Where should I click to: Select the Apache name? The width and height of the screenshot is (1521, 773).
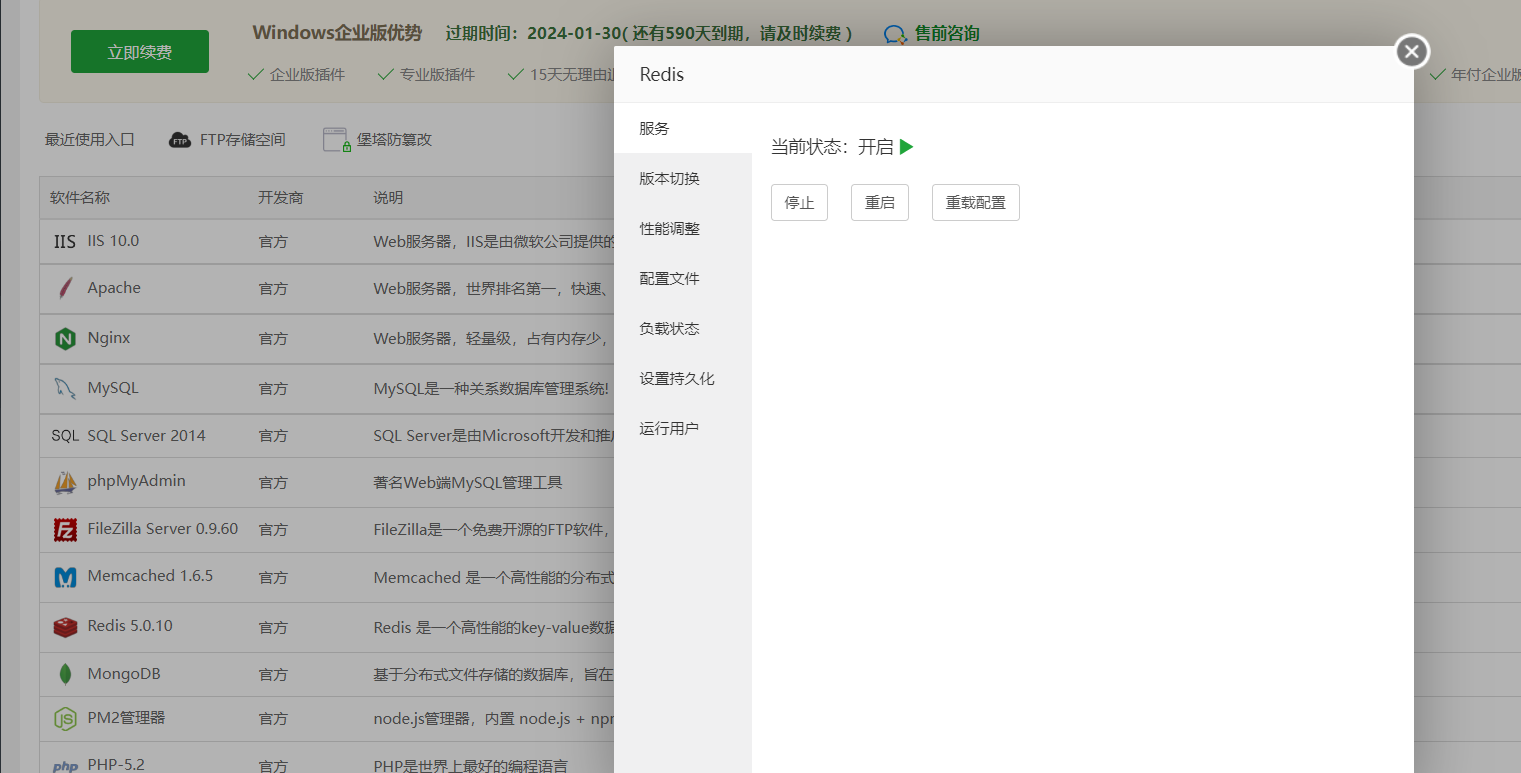coord(114,288)
